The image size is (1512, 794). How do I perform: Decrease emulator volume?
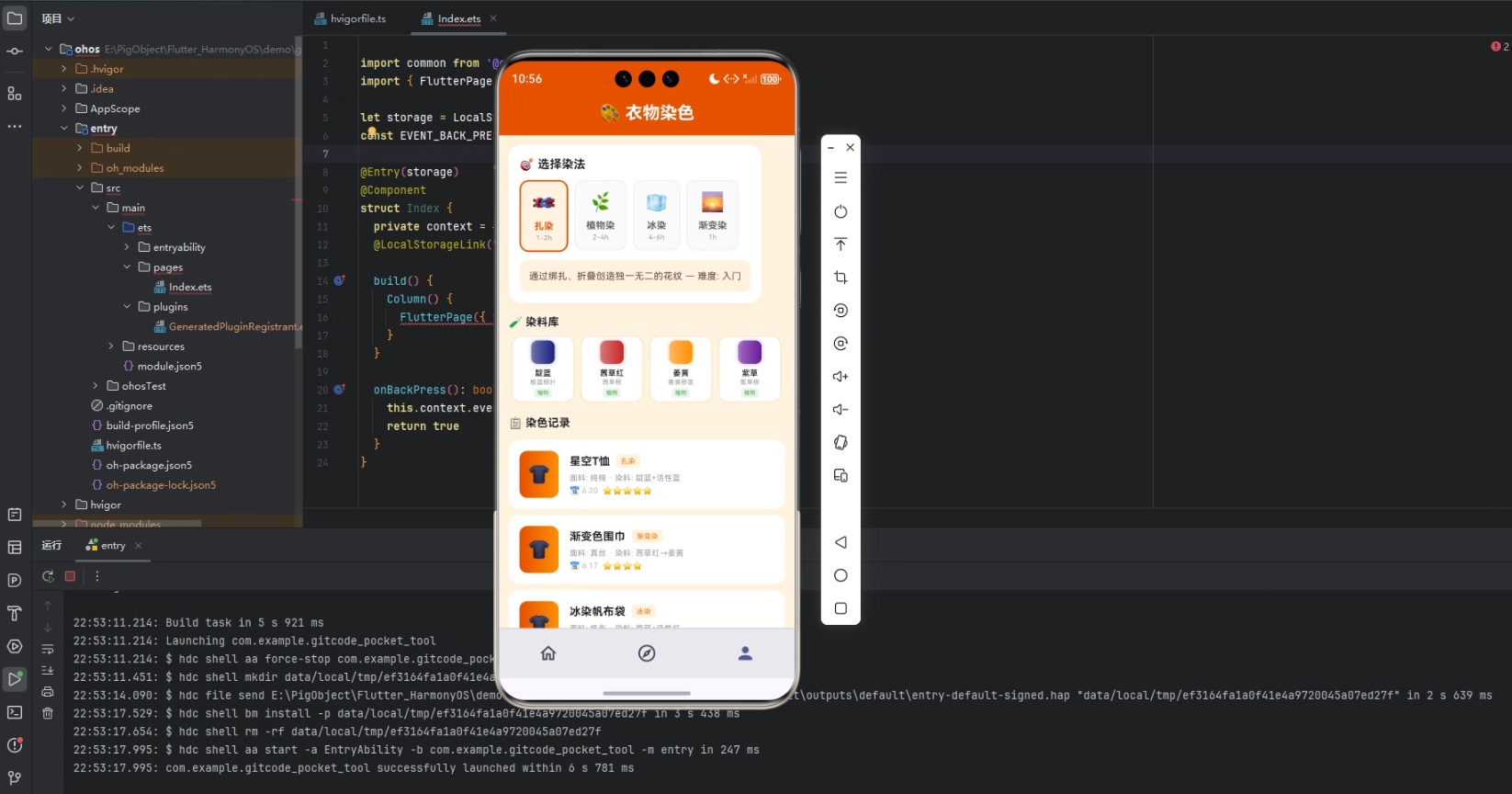click(x=841, y=410)
